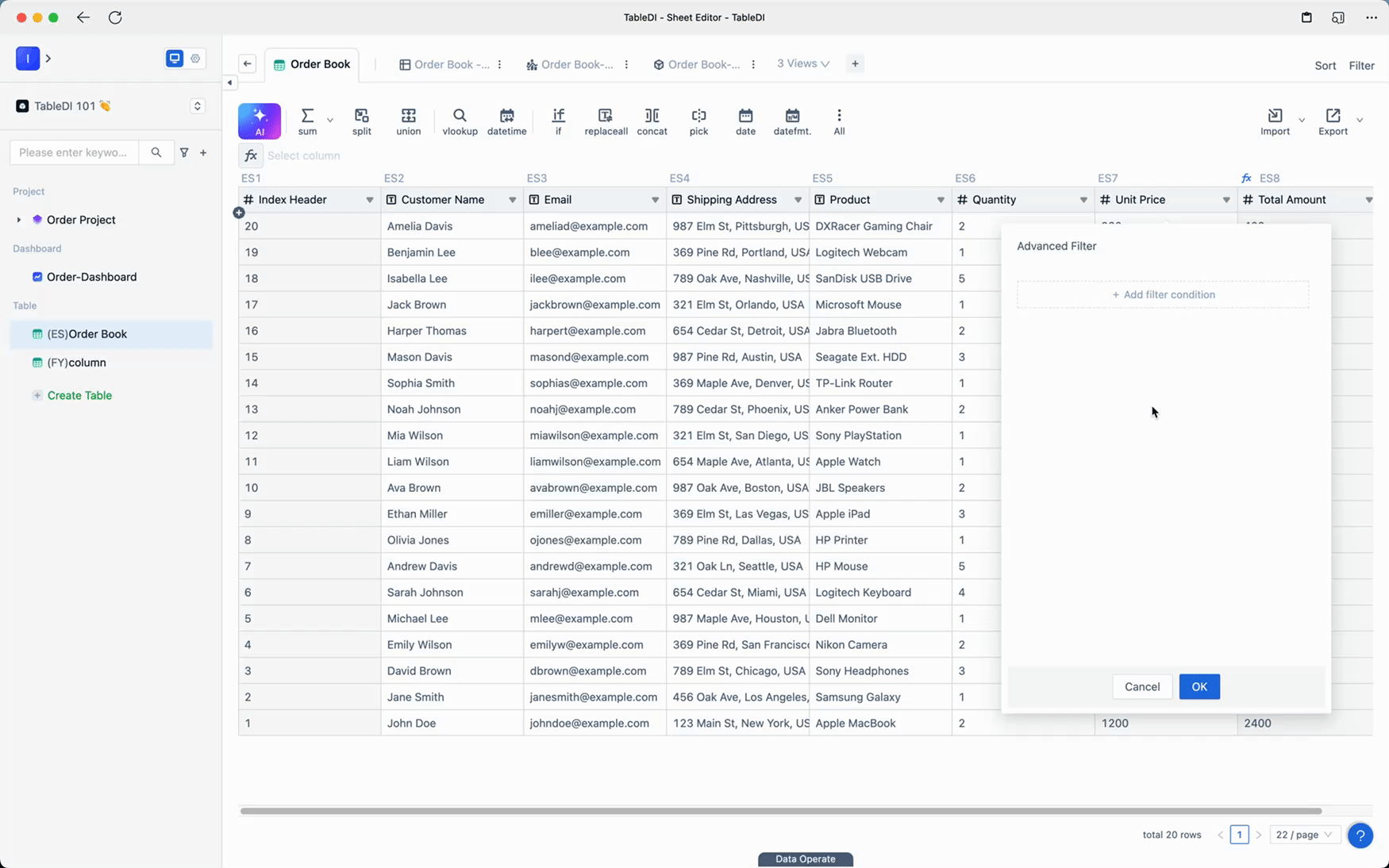Open the vlookup function
1389x868 pixels.
pyautogui.click(x=460, y=121)
